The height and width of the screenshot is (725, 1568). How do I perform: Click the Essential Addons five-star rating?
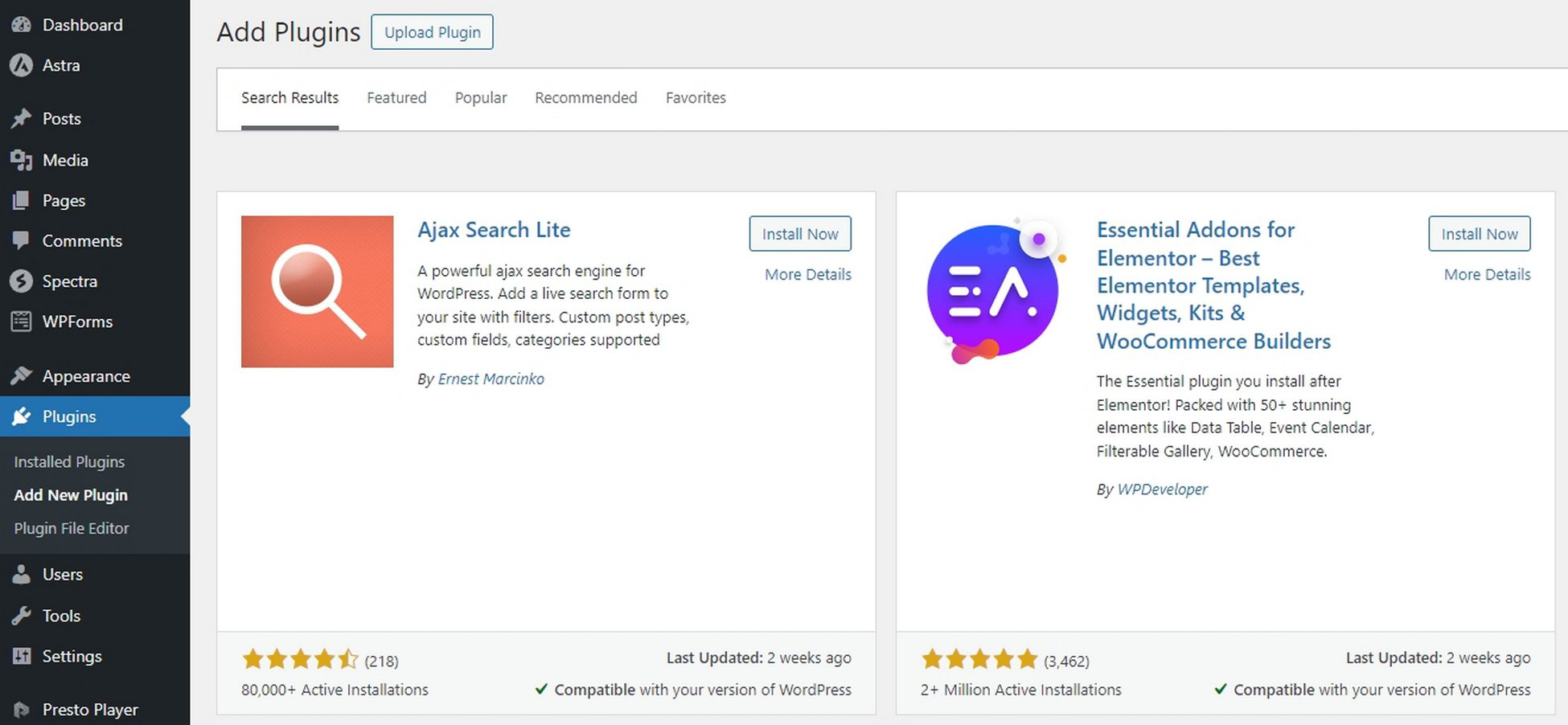pos(979,660)
